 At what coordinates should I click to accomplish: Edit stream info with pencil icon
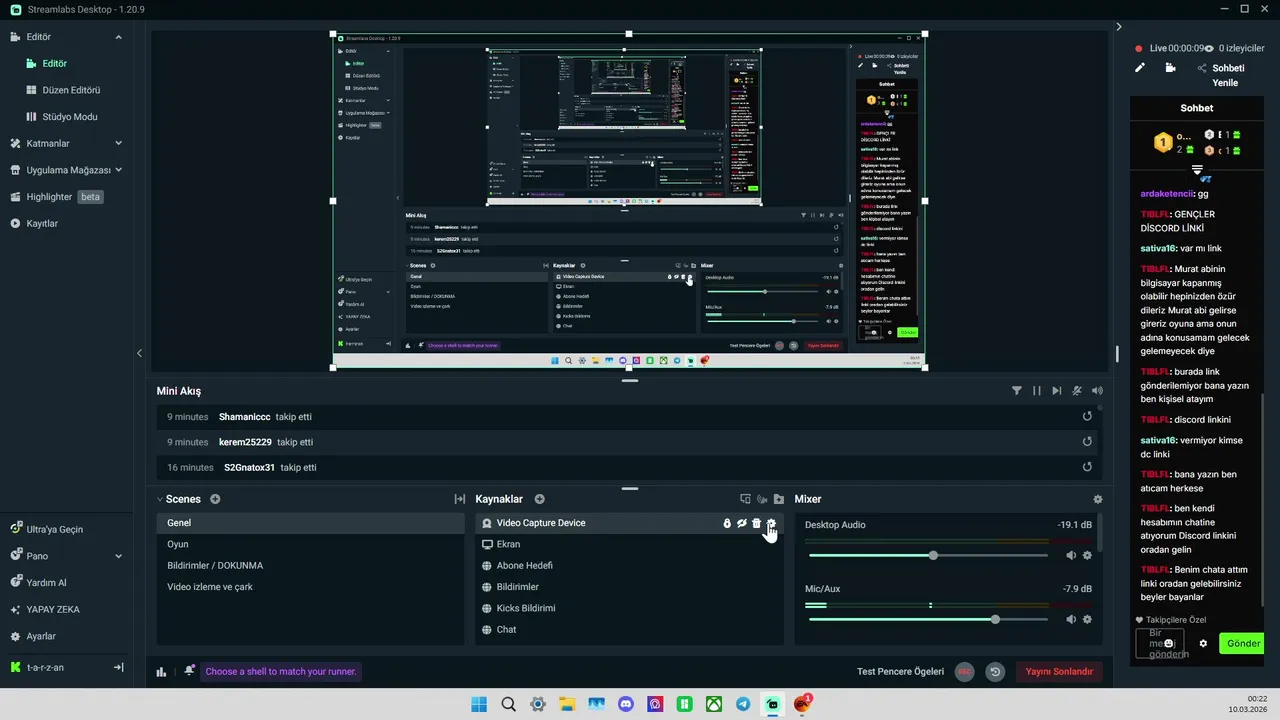1139,68
